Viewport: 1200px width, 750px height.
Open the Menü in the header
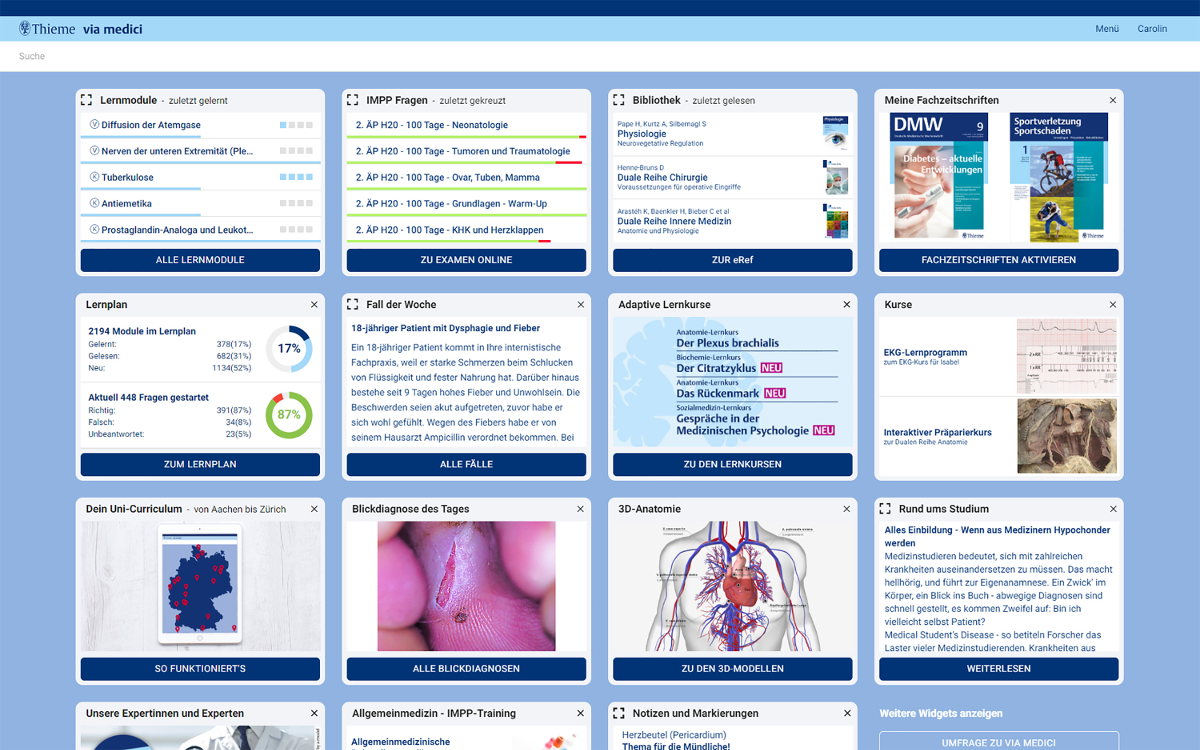(x=1106, y=29)
